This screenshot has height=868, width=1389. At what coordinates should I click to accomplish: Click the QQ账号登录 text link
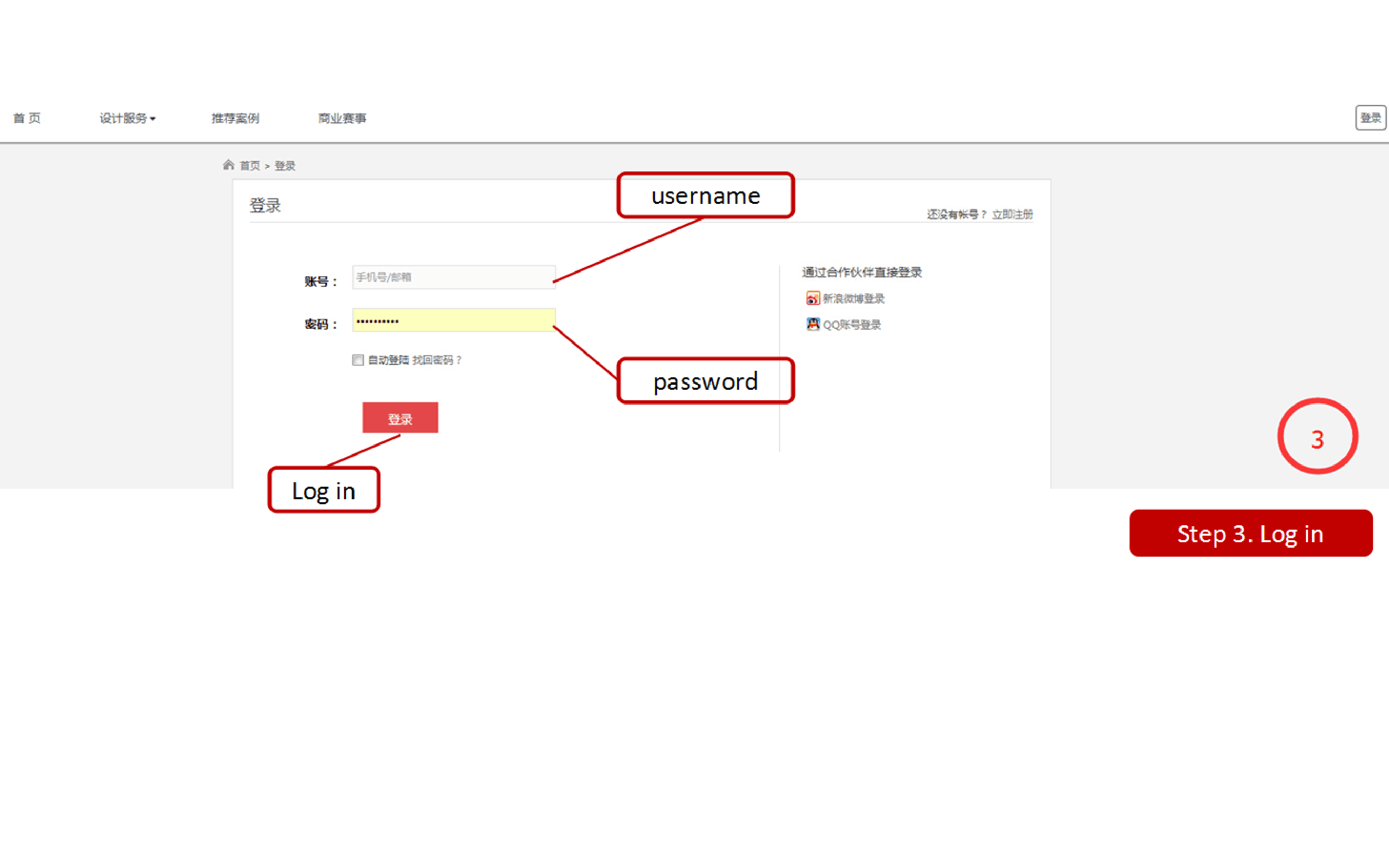pyautogui.click(x=851, y=325)
